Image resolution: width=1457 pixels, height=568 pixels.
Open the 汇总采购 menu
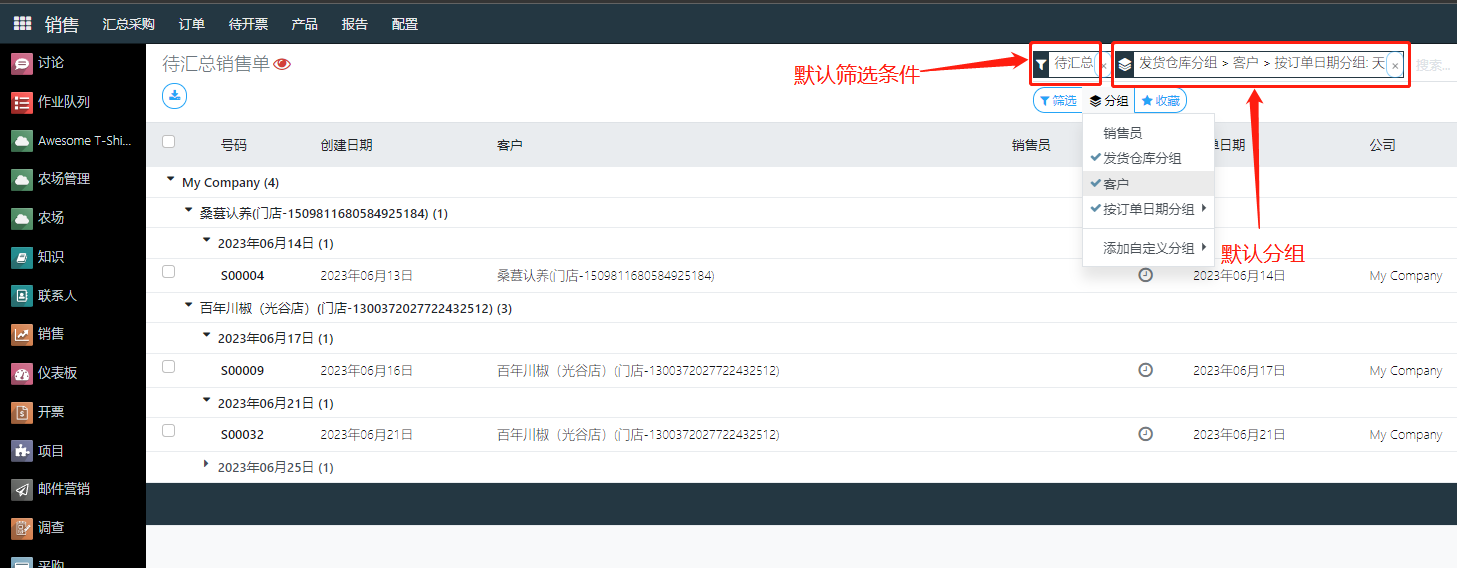point(128,24)
